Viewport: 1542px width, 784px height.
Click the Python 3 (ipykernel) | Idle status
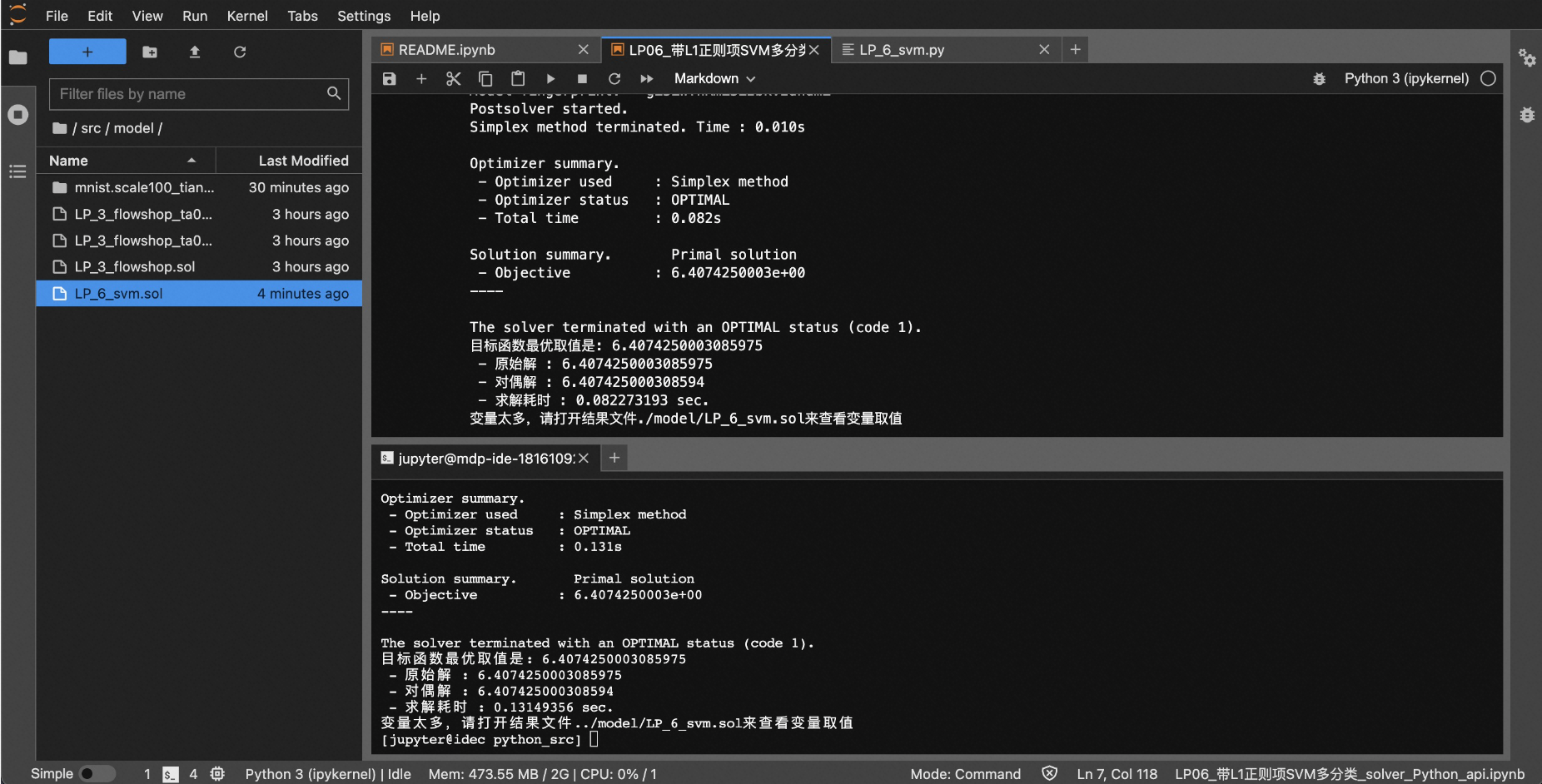(328, 774)
